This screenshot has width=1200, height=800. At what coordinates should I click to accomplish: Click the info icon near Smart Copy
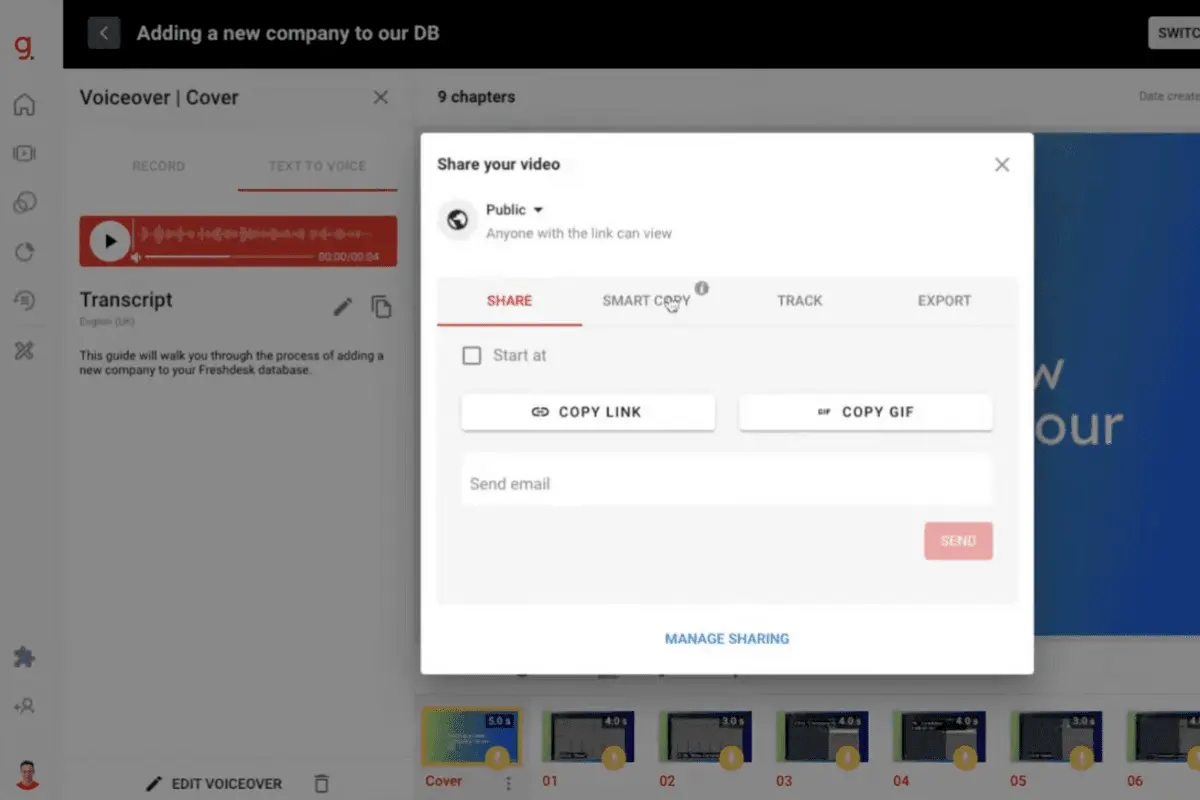pos(702,288)
